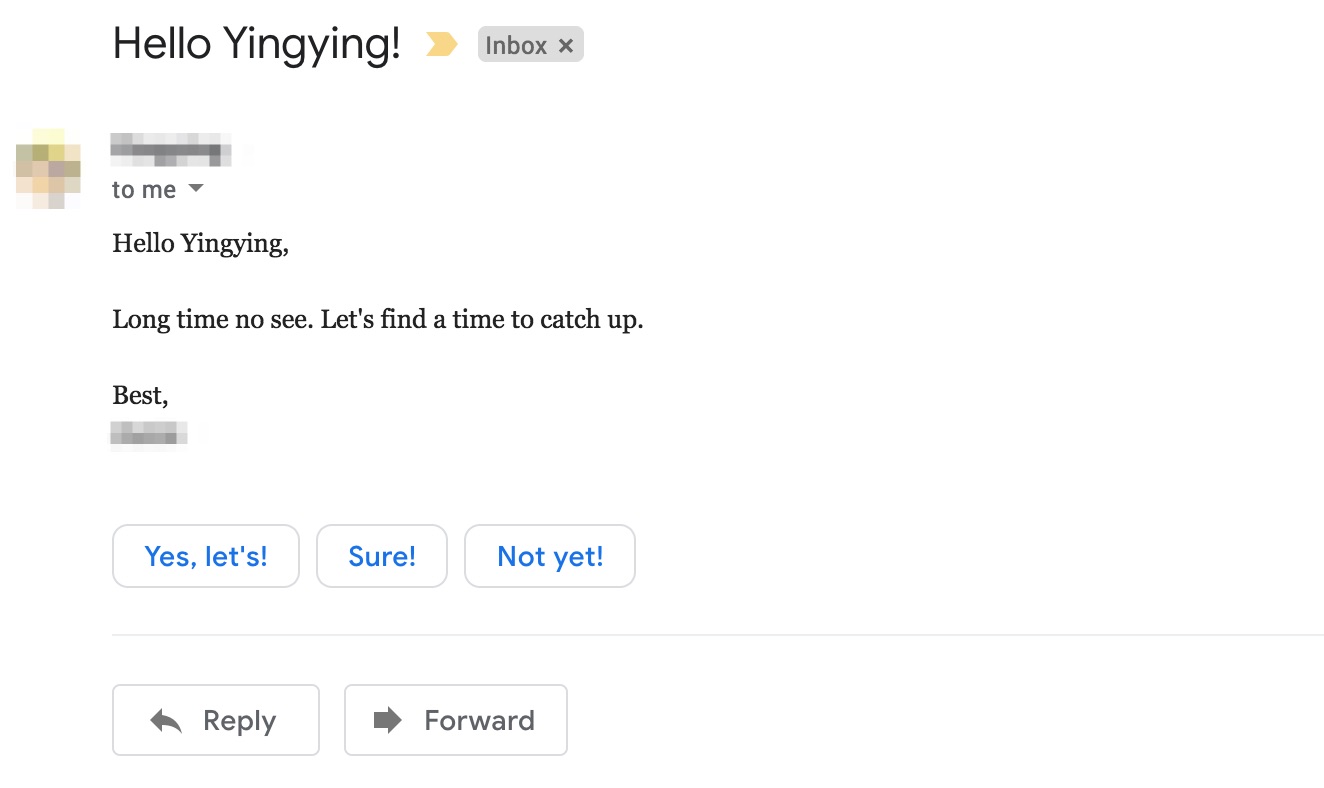
Task: Expand recipient details arrow next to "to me"
Action: [x=196, y=189]
